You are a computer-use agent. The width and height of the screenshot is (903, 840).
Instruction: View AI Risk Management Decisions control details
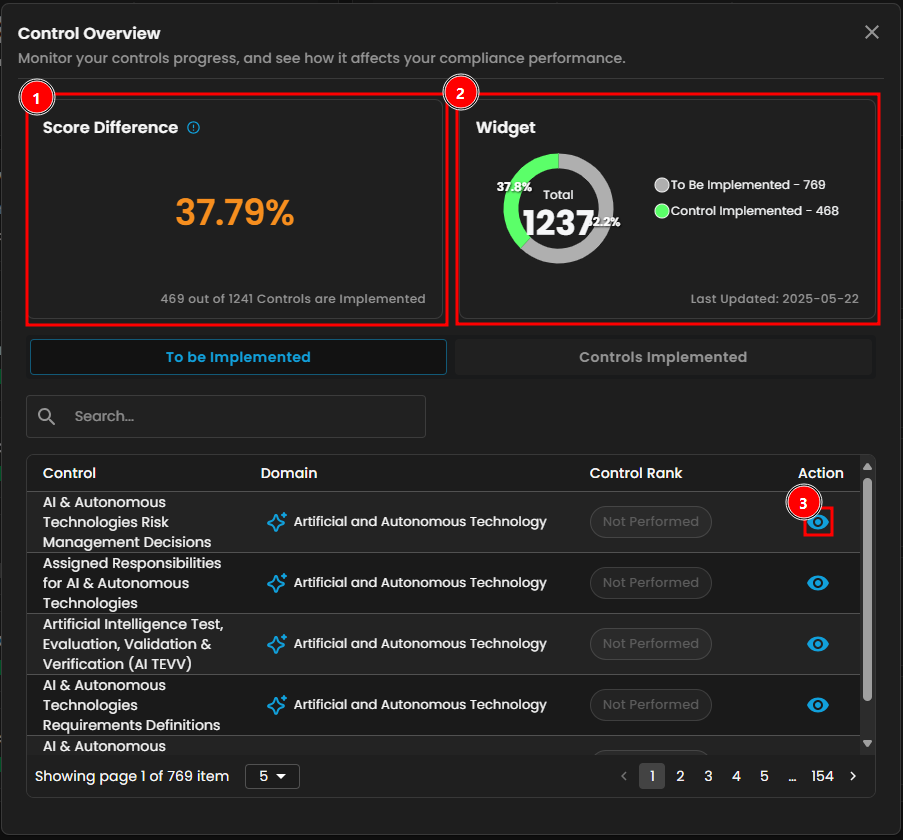(x=818, y=522)
